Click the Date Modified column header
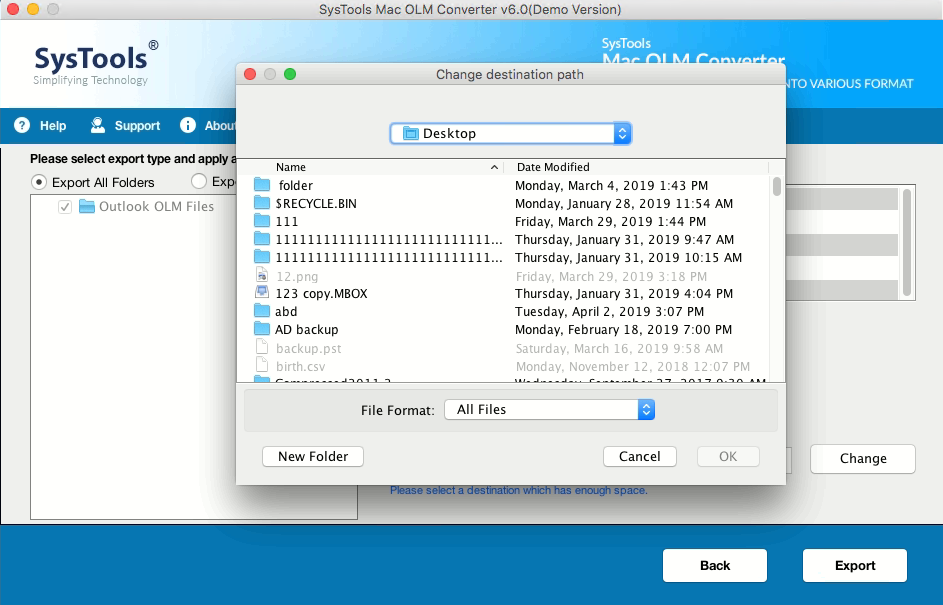Image resolution: width=943 pixels, height=605 pixels. 553,167
